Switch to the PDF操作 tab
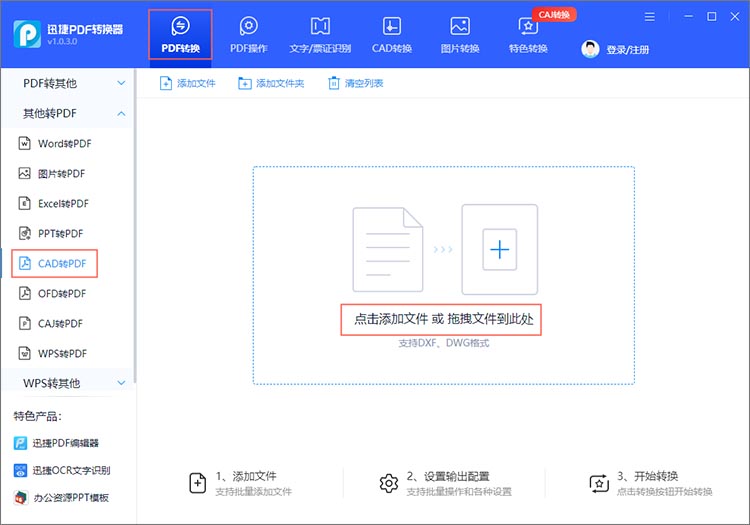This screenshot has width=750, height=525. [248, 35]
